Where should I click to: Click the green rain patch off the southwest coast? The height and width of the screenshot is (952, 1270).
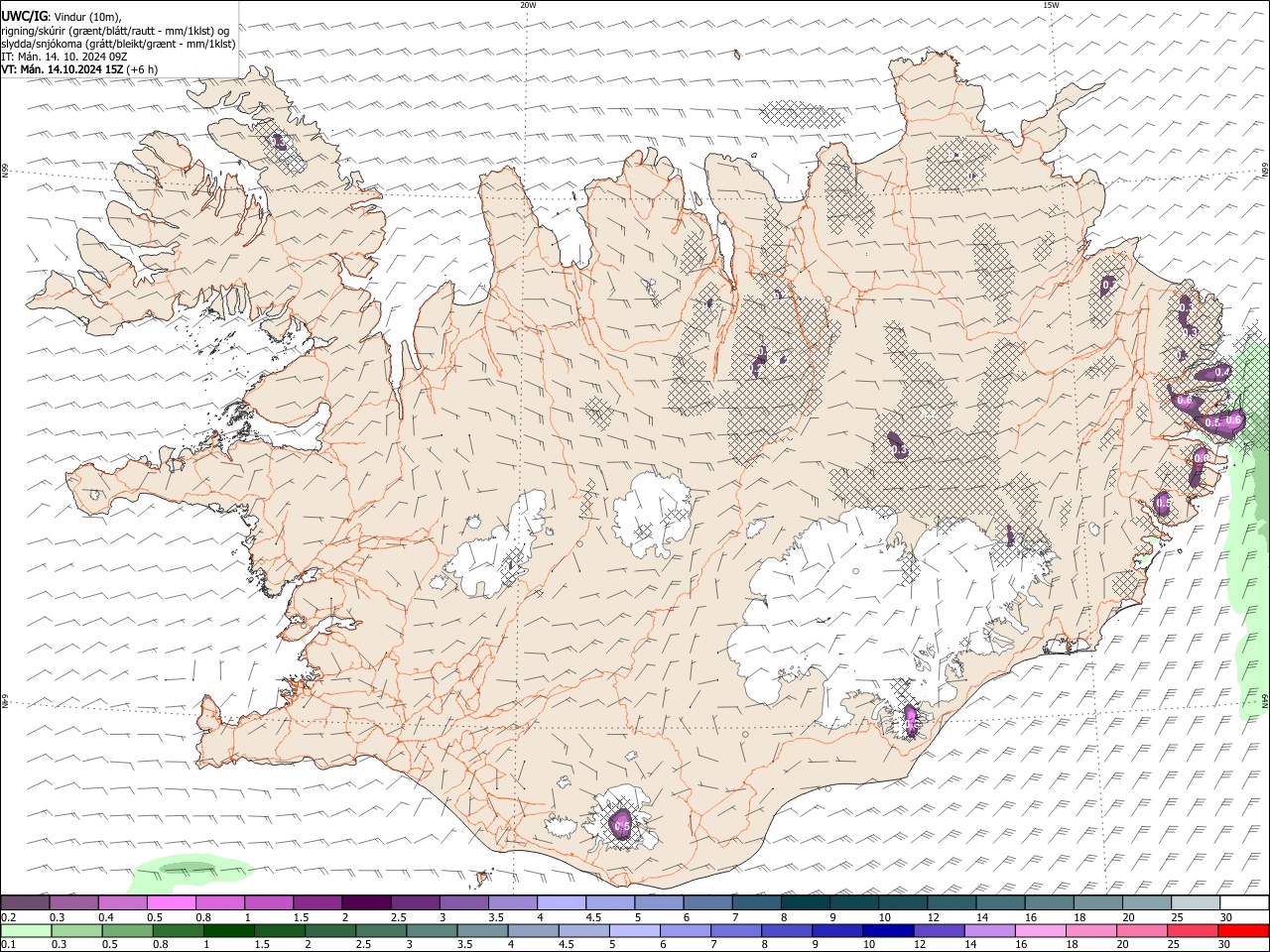(189, 872)
